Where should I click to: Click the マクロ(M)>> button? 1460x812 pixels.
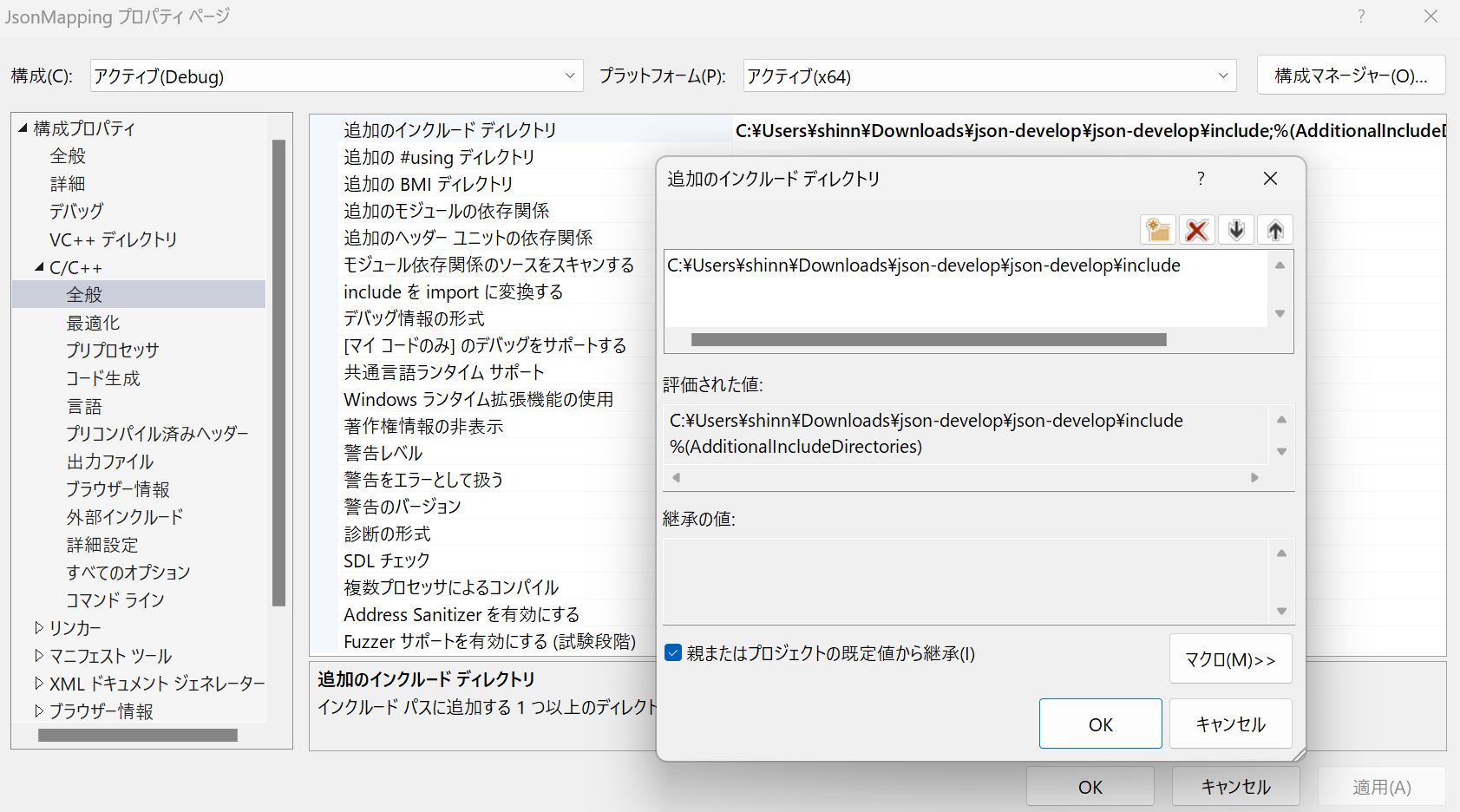[x=1230, y=658]
